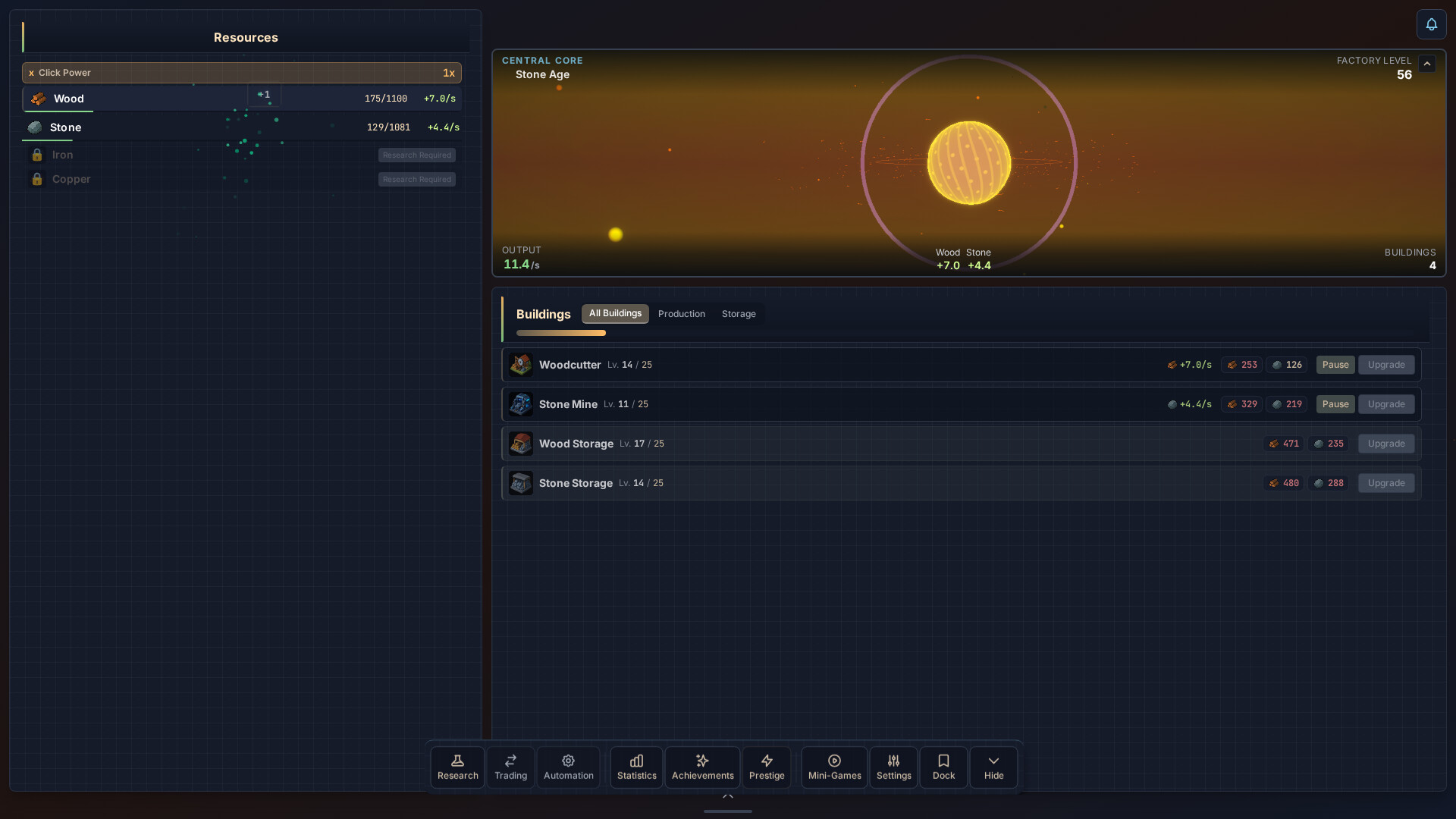The height and width of the screenshot is (819, 1456).
Task: Pause the Stone Mine production
Action: click(x=1335, y=404)
